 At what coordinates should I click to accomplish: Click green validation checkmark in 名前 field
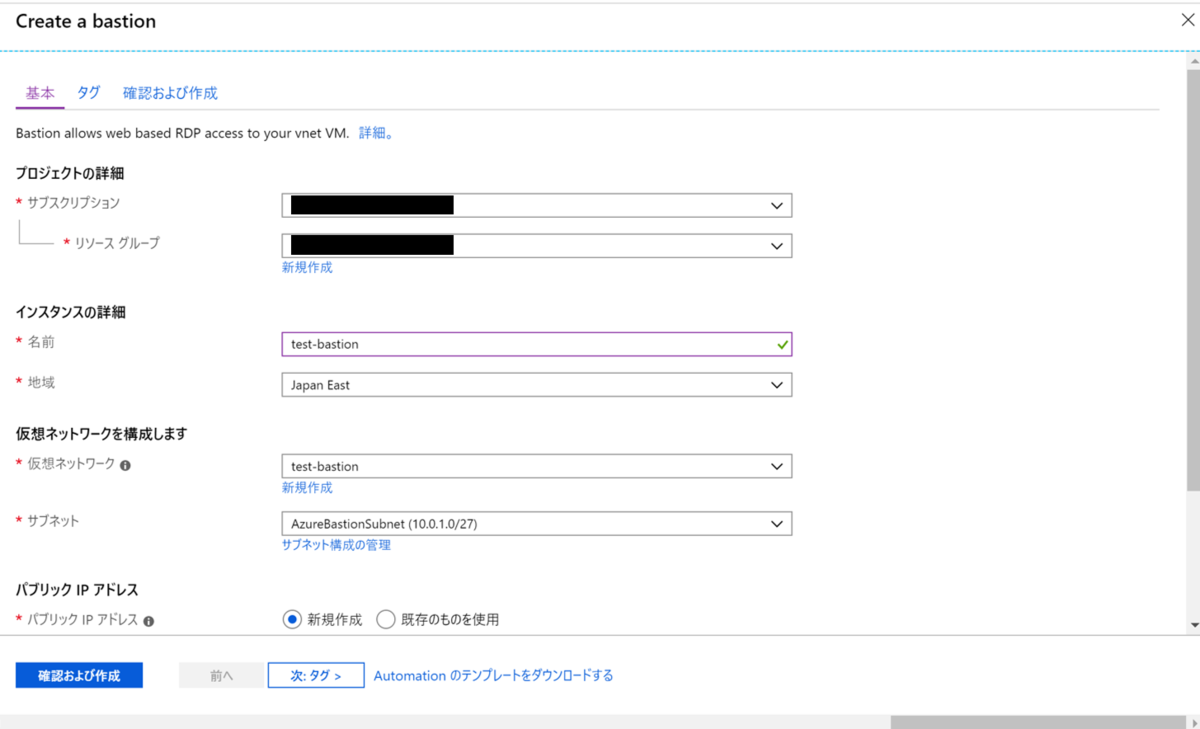(782, 344)
